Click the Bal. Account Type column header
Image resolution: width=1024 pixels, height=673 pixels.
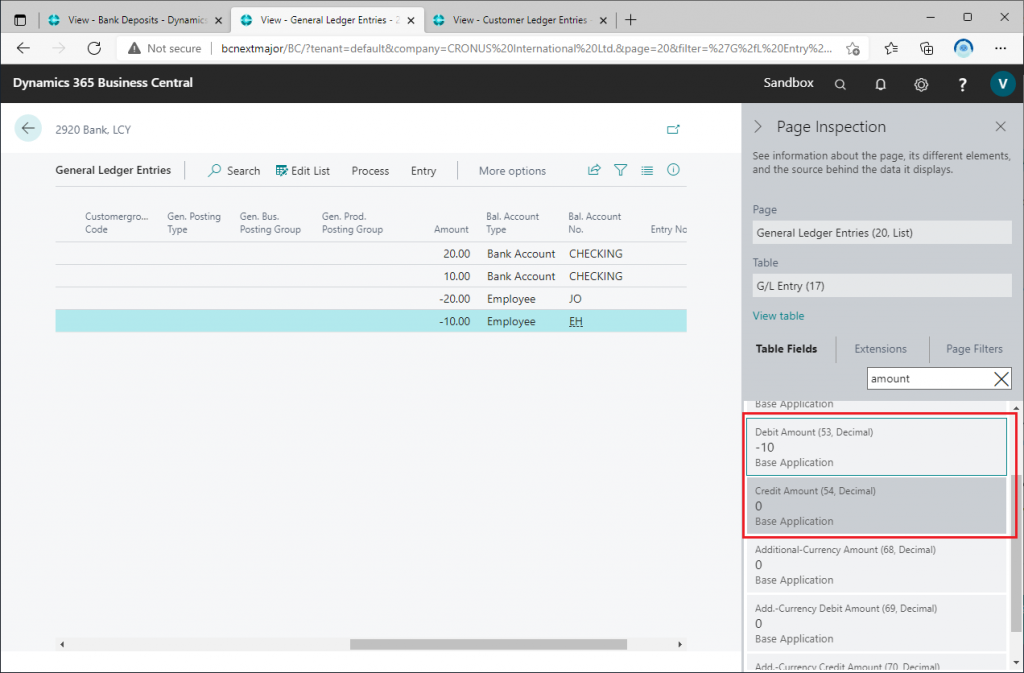(x=512, y=223)
